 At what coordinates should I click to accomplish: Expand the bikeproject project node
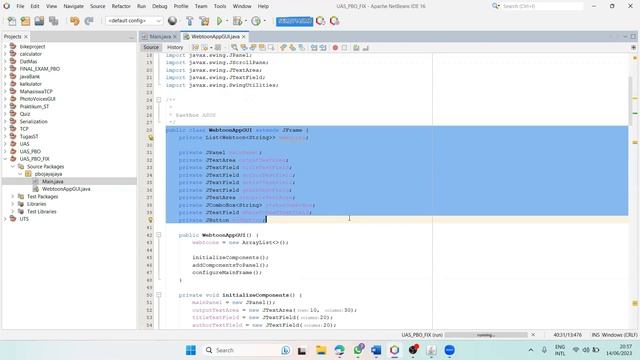click(x=5, y=47)
